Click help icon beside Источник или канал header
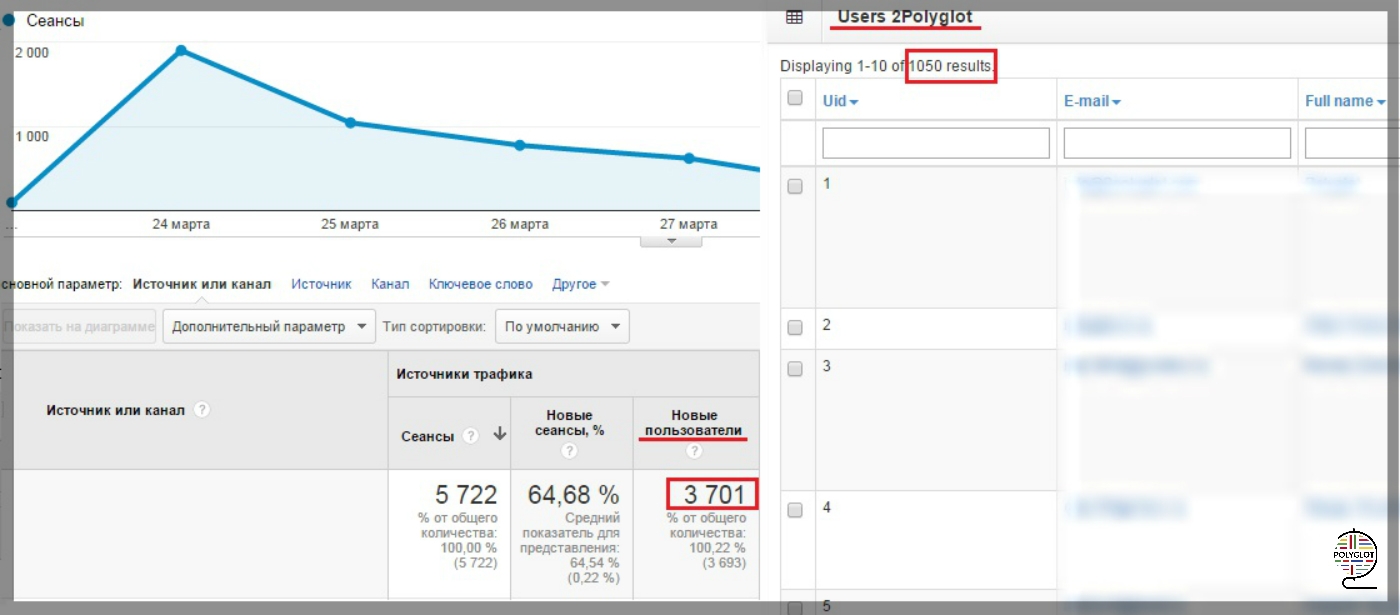 click(202, 410)
